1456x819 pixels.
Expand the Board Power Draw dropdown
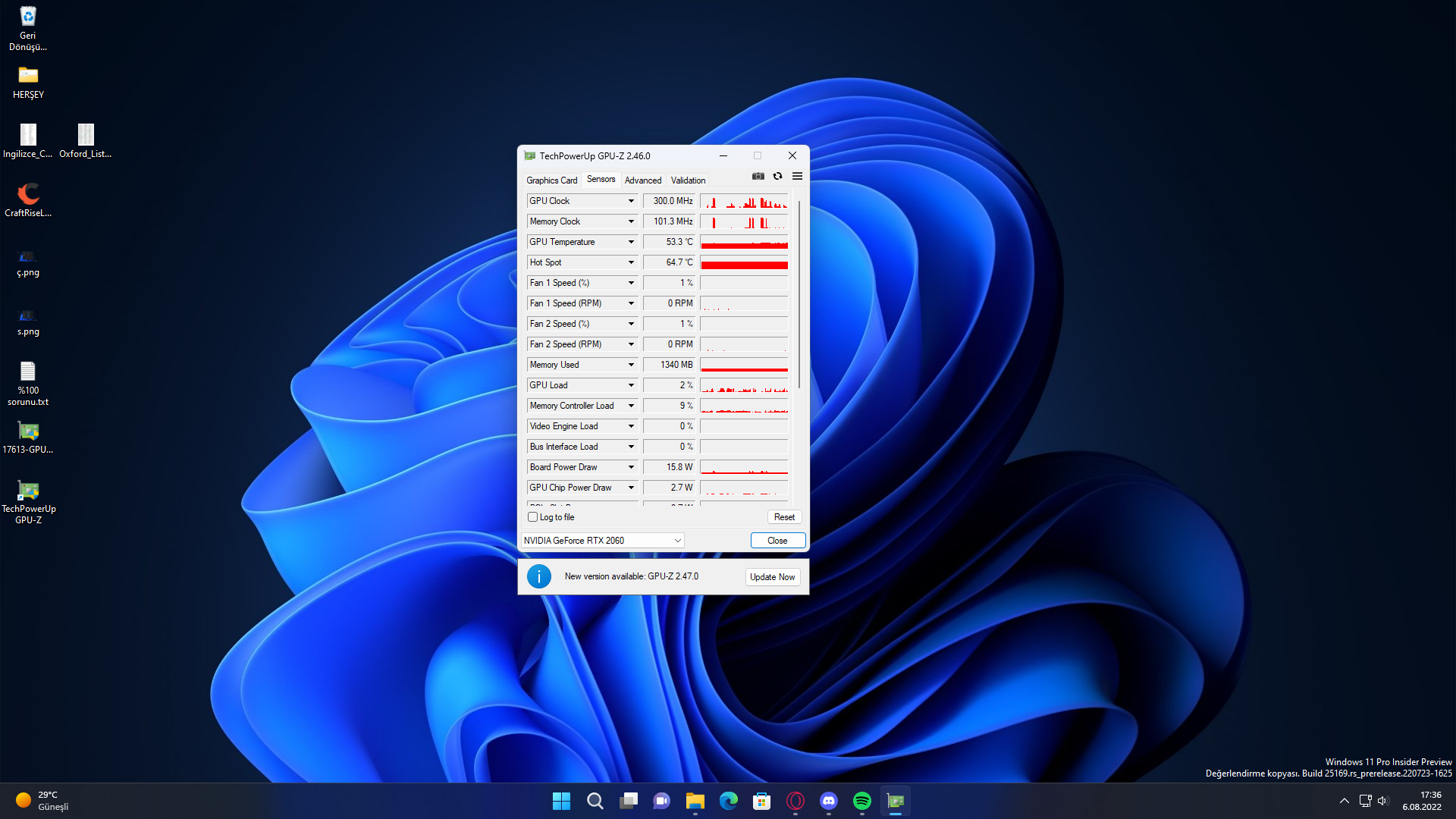coord(630,467)
